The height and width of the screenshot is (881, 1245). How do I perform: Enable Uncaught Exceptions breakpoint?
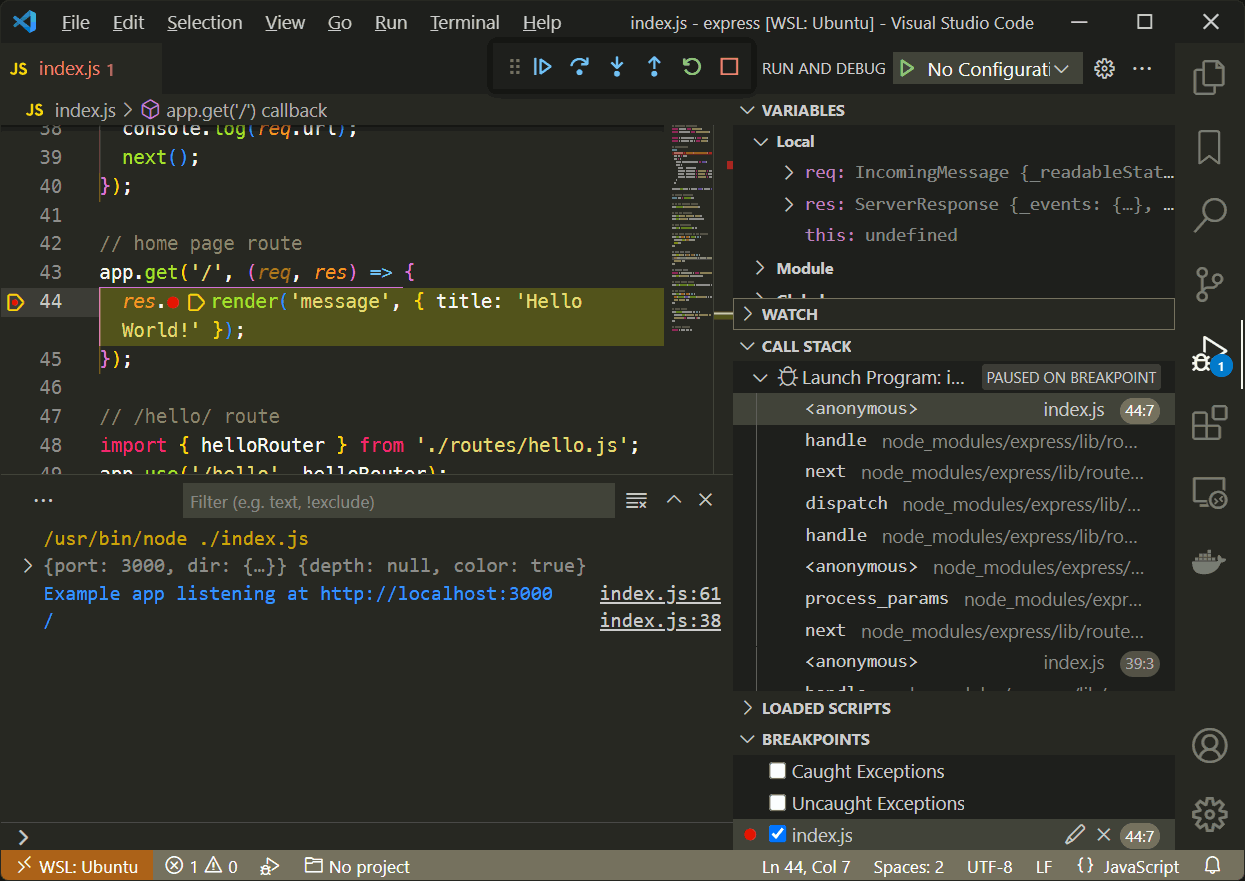click(x=778, y=803)
